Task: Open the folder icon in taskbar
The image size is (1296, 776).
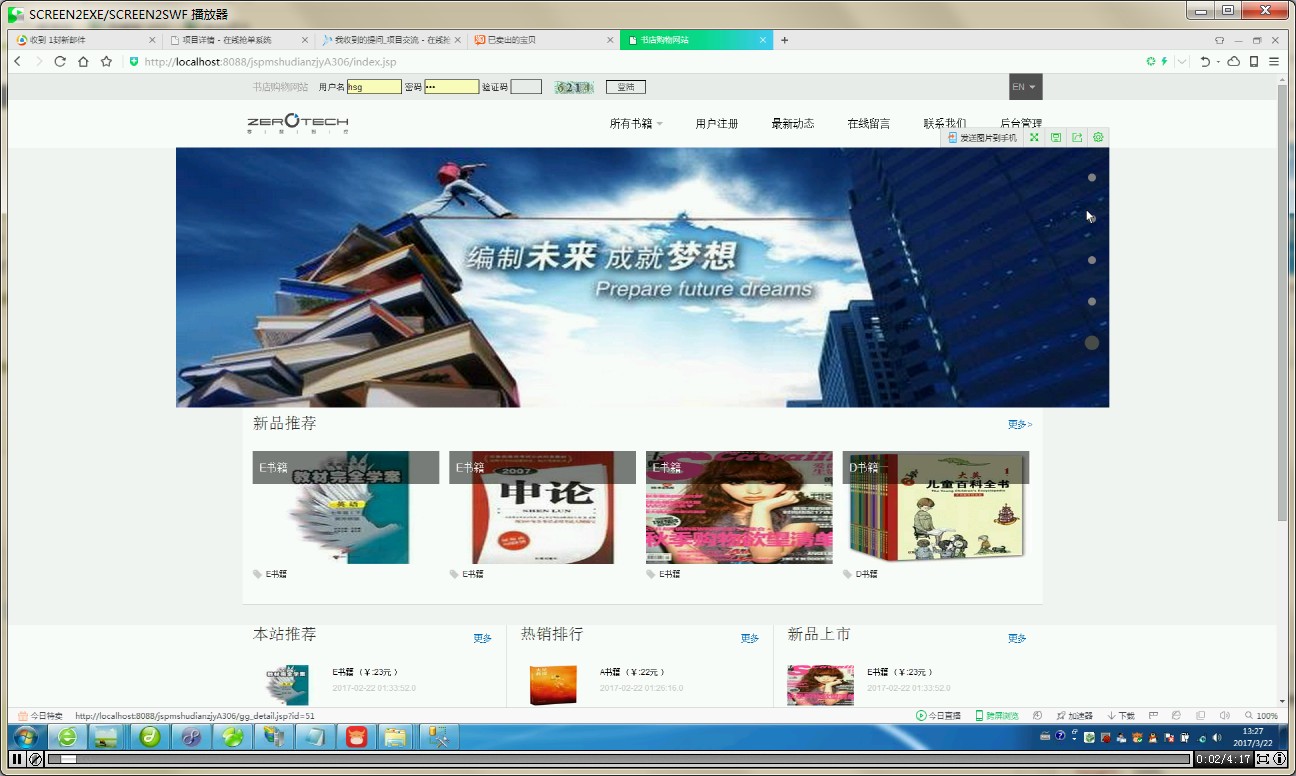Action: pos(395,738)
